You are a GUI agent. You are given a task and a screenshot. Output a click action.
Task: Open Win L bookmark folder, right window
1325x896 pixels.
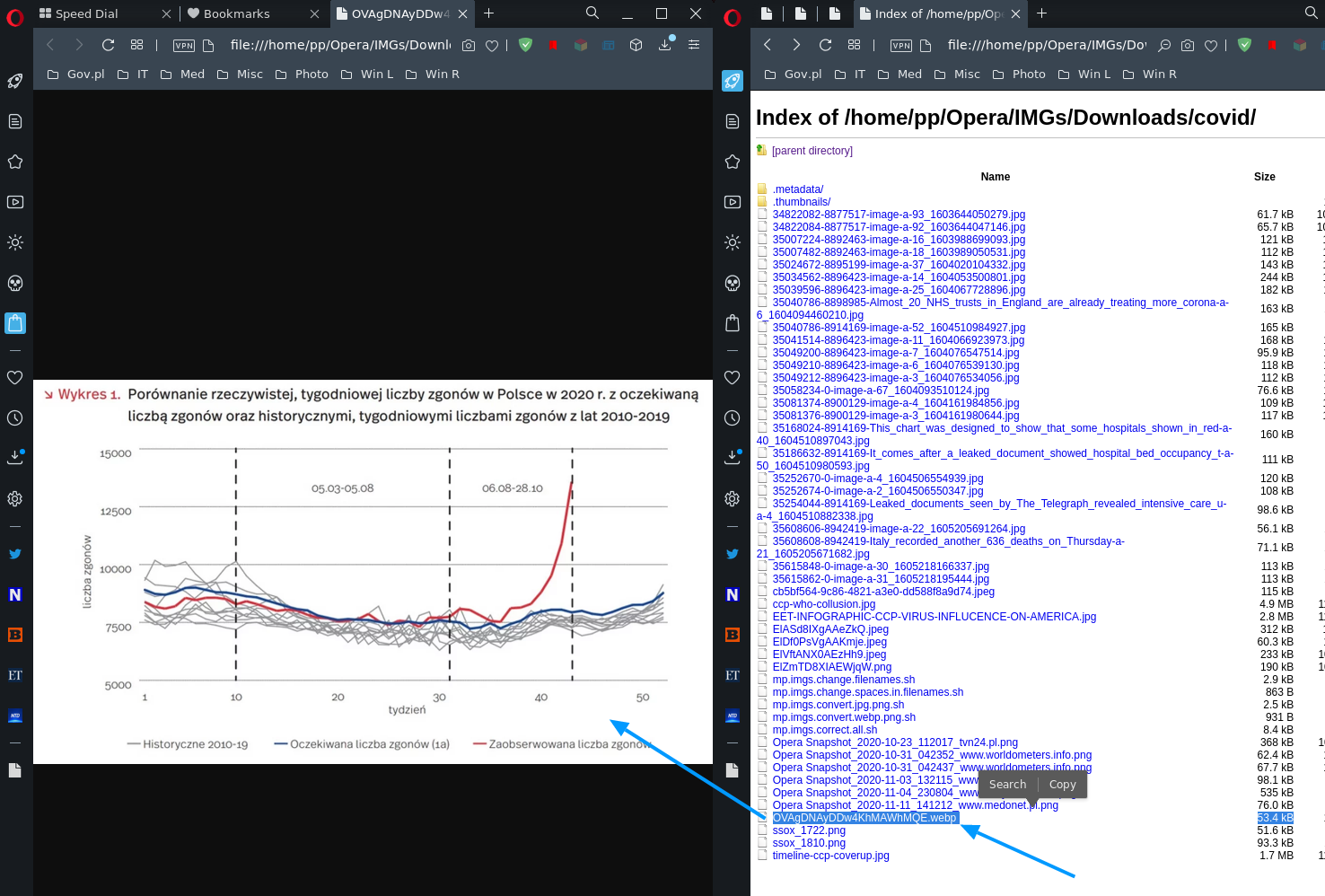[1084, 75]
